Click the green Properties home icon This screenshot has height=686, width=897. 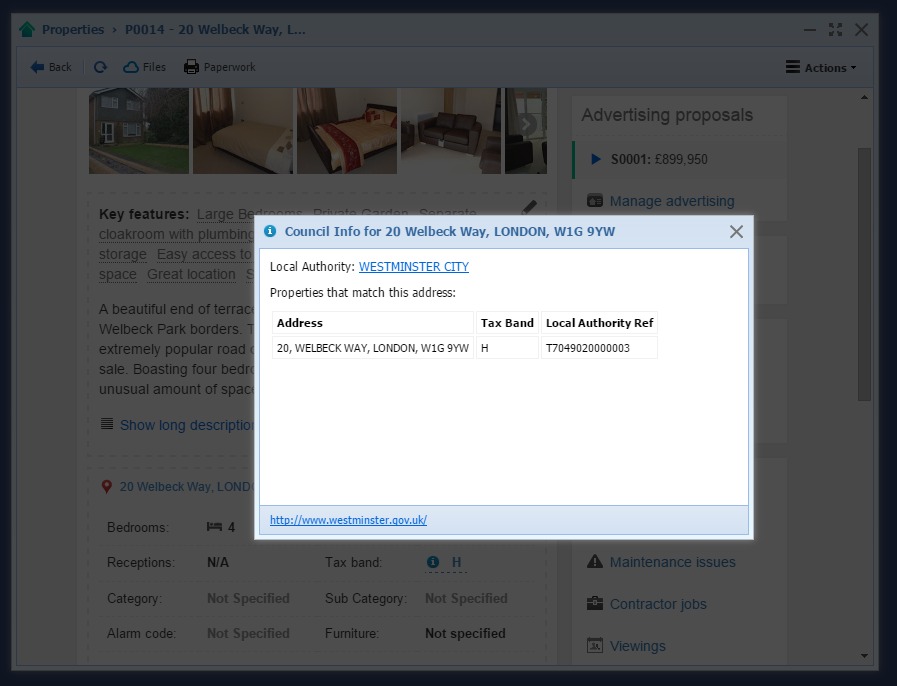[27, 30]
